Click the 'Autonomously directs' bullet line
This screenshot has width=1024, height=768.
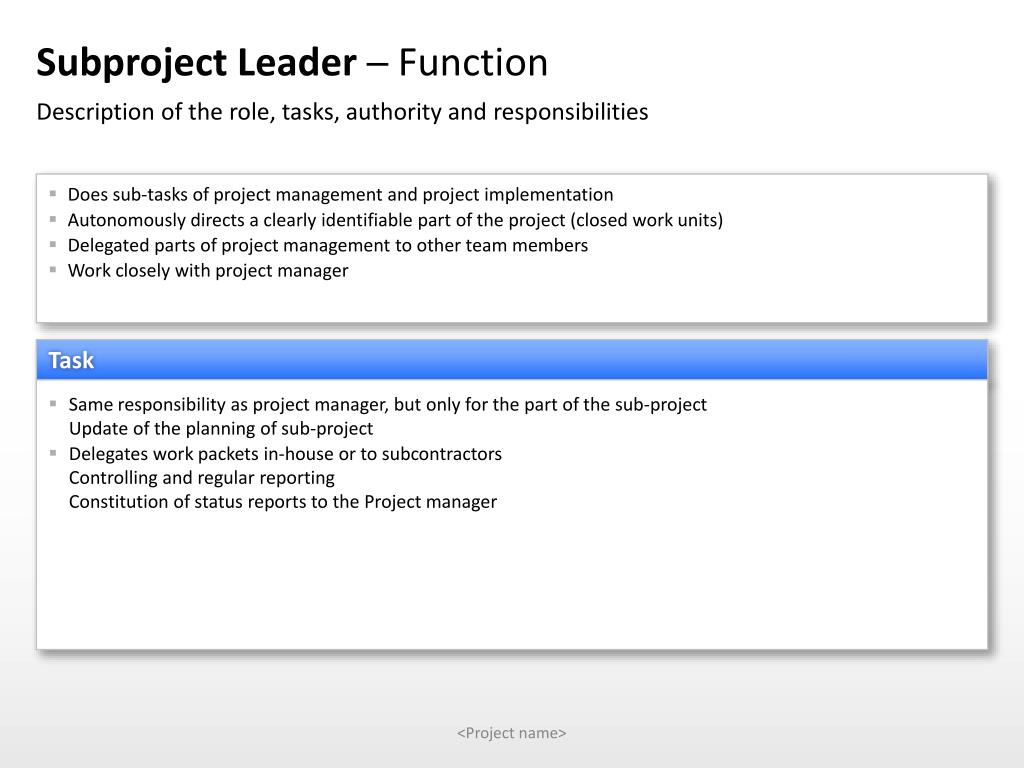[x=395, y=220]
